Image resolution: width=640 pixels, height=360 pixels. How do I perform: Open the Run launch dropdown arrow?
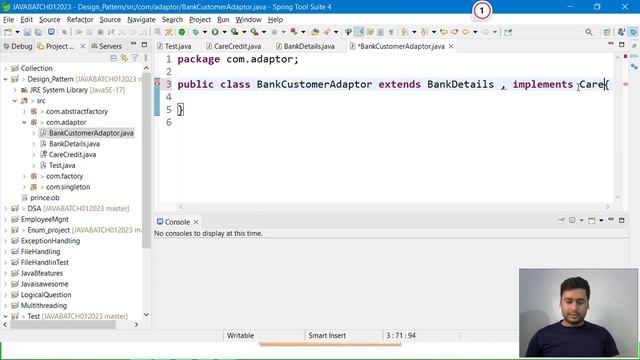click(224, 32)
